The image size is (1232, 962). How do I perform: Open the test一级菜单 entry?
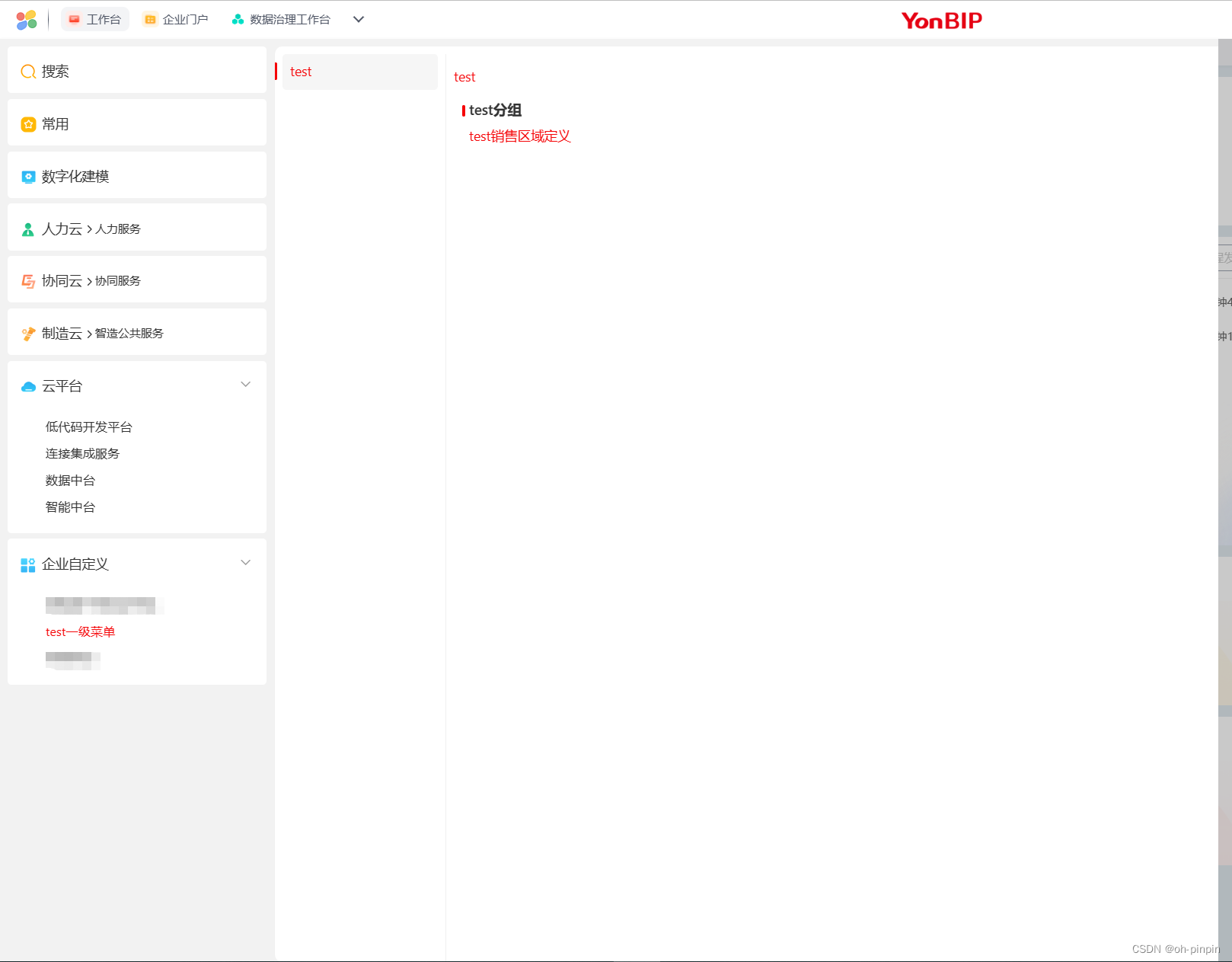point(80,631)
